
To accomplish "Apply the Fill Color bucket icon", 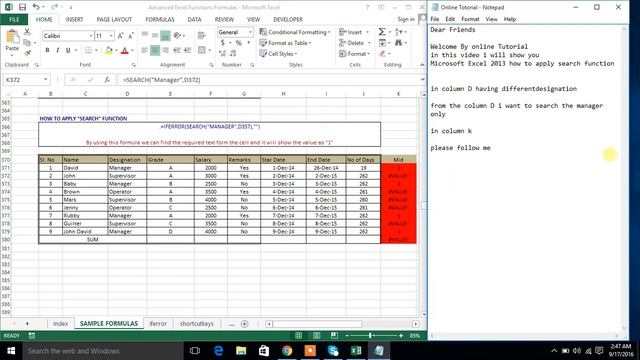I will tap(108, 50).
